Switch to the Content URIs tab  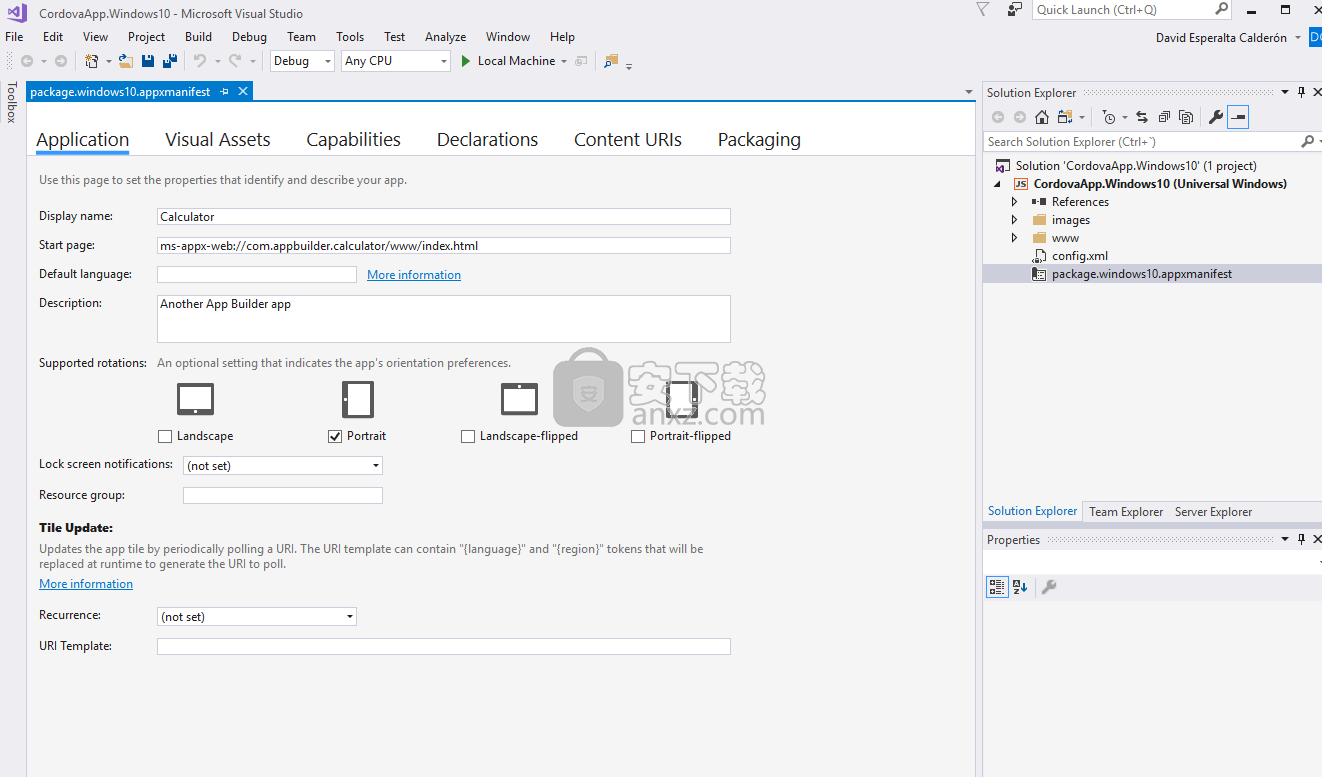(628, 140)
